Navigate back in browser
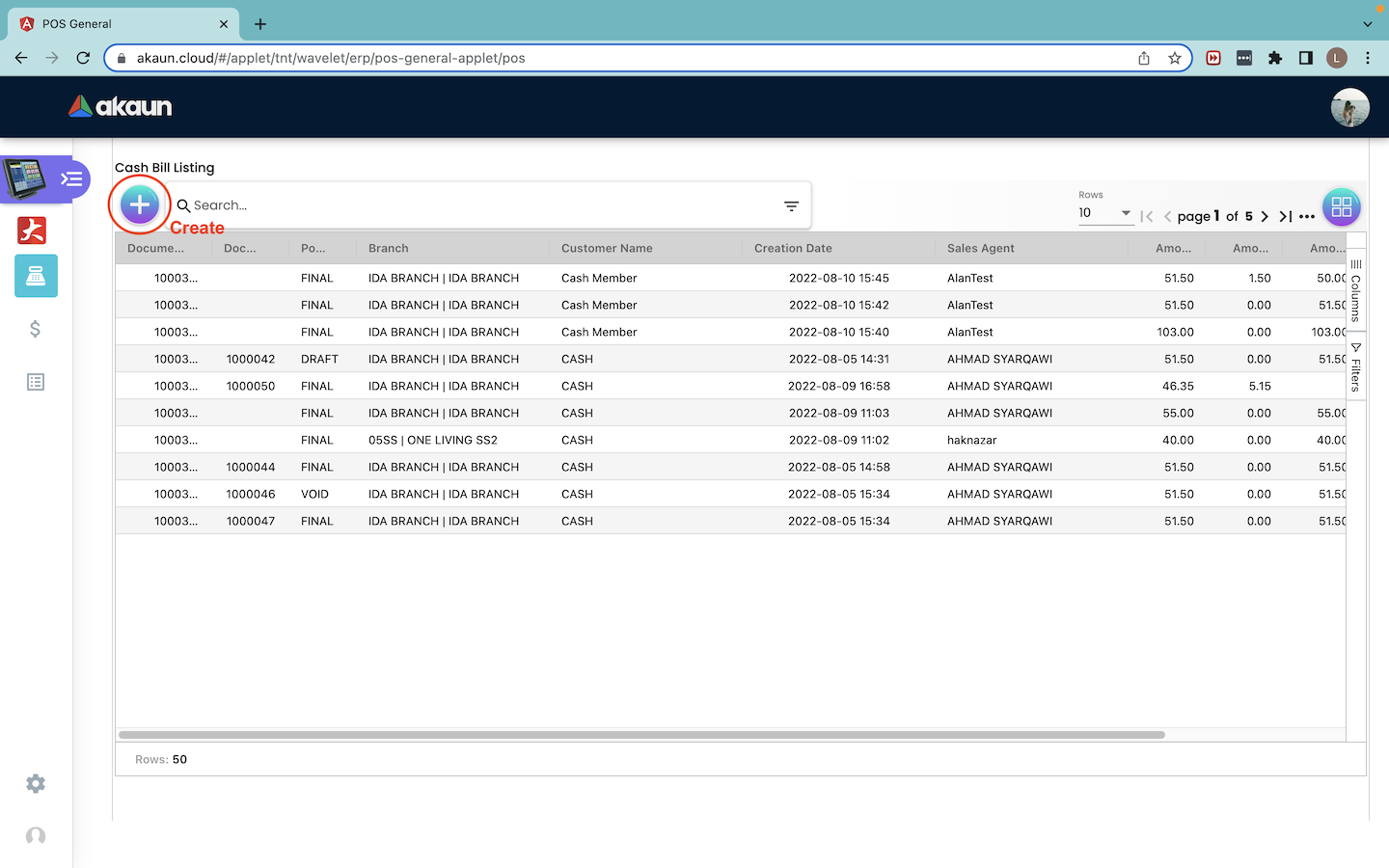This screenshot has height=868, width=1389. click(x=21, y=58)
